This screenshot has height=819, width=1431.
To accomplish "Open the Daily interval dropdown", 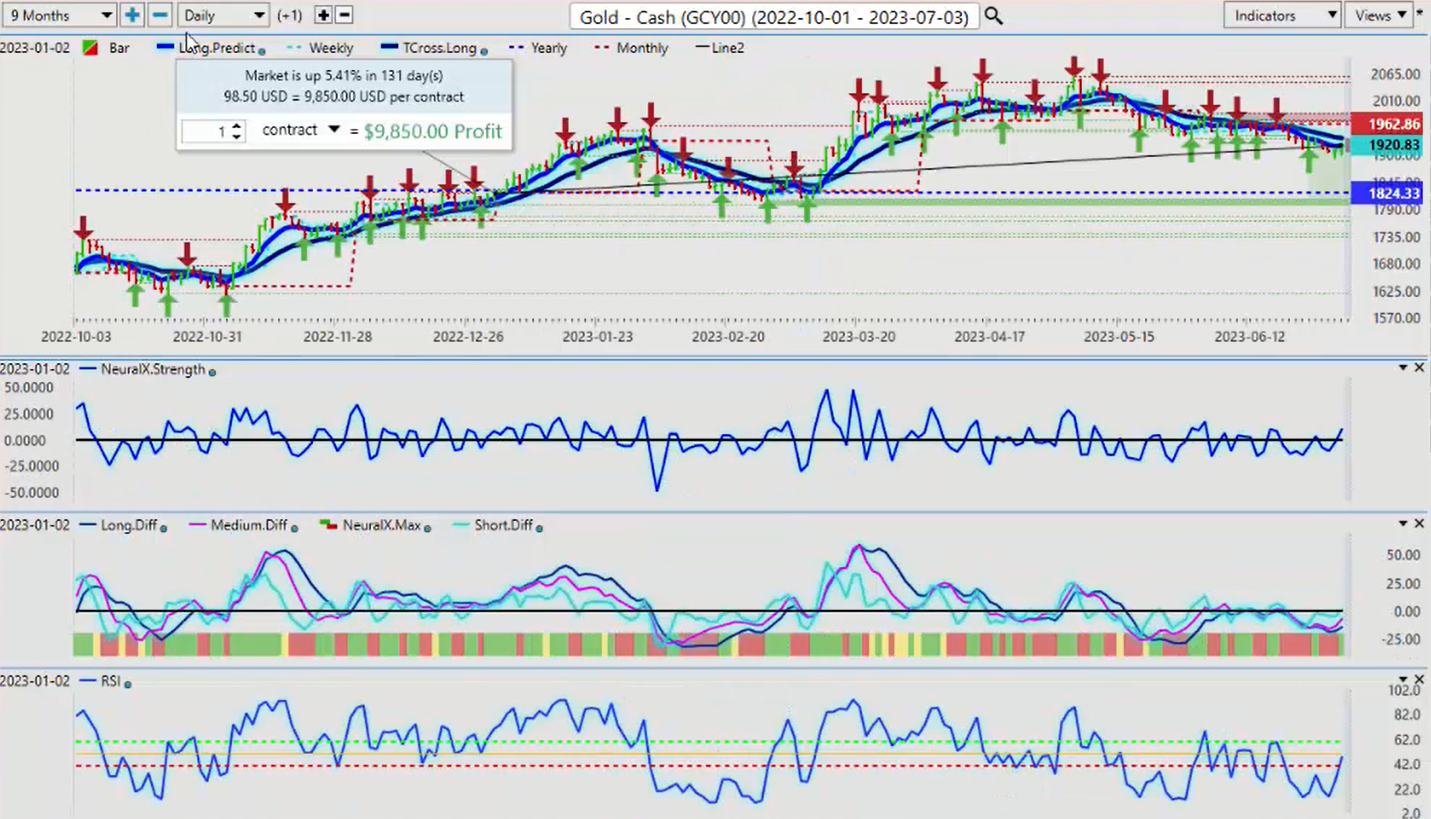I will [x=224, y=15].
